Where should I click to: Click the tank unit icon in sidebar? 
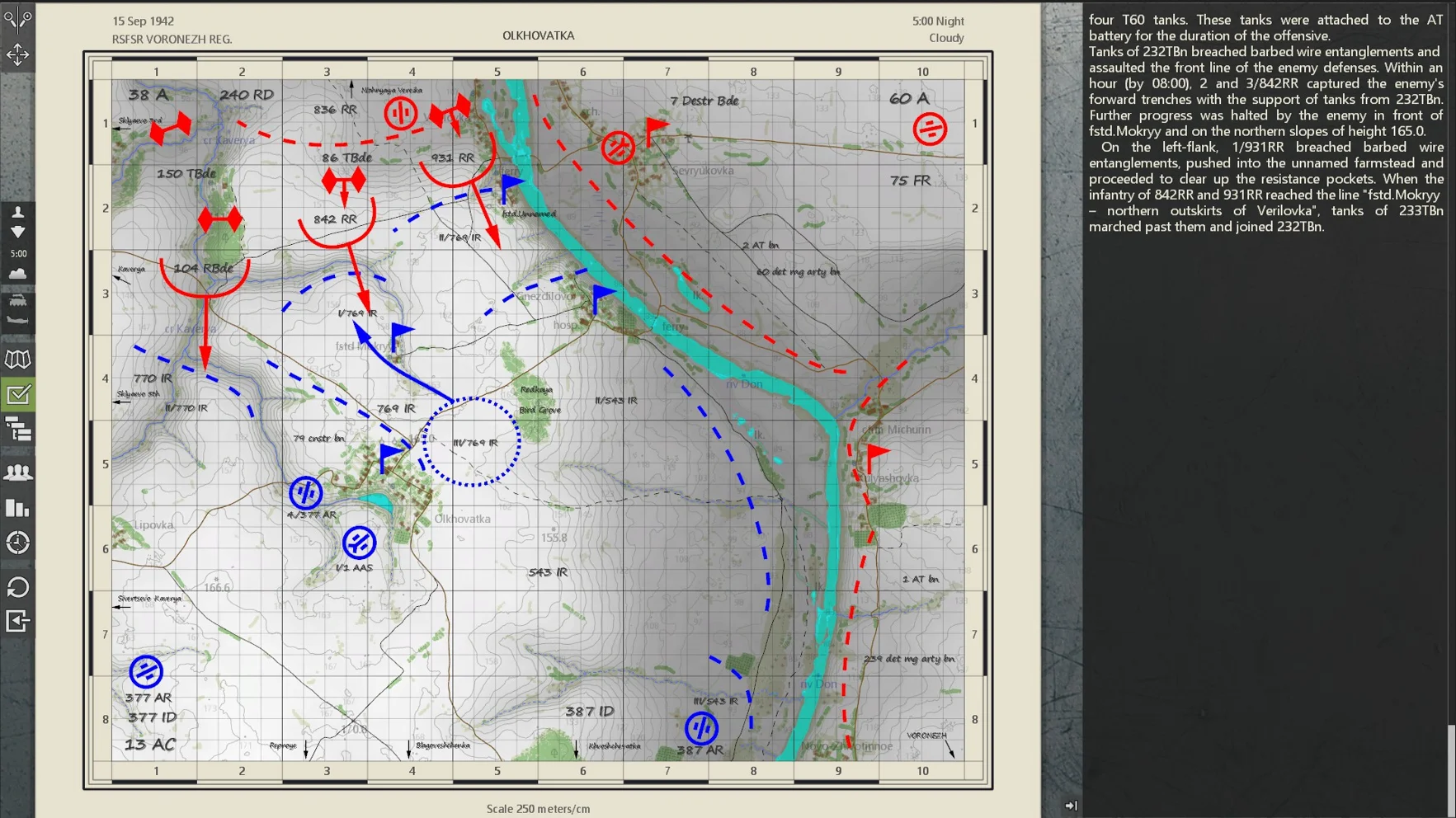pyautogui.click(x=17, y=301)
